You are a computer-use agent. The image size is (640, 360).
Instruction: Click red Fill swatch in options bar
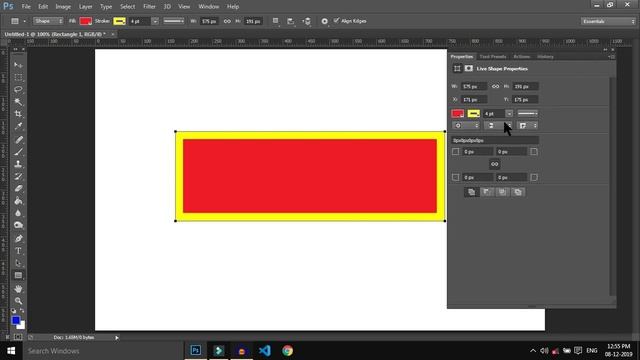(85, 21)
